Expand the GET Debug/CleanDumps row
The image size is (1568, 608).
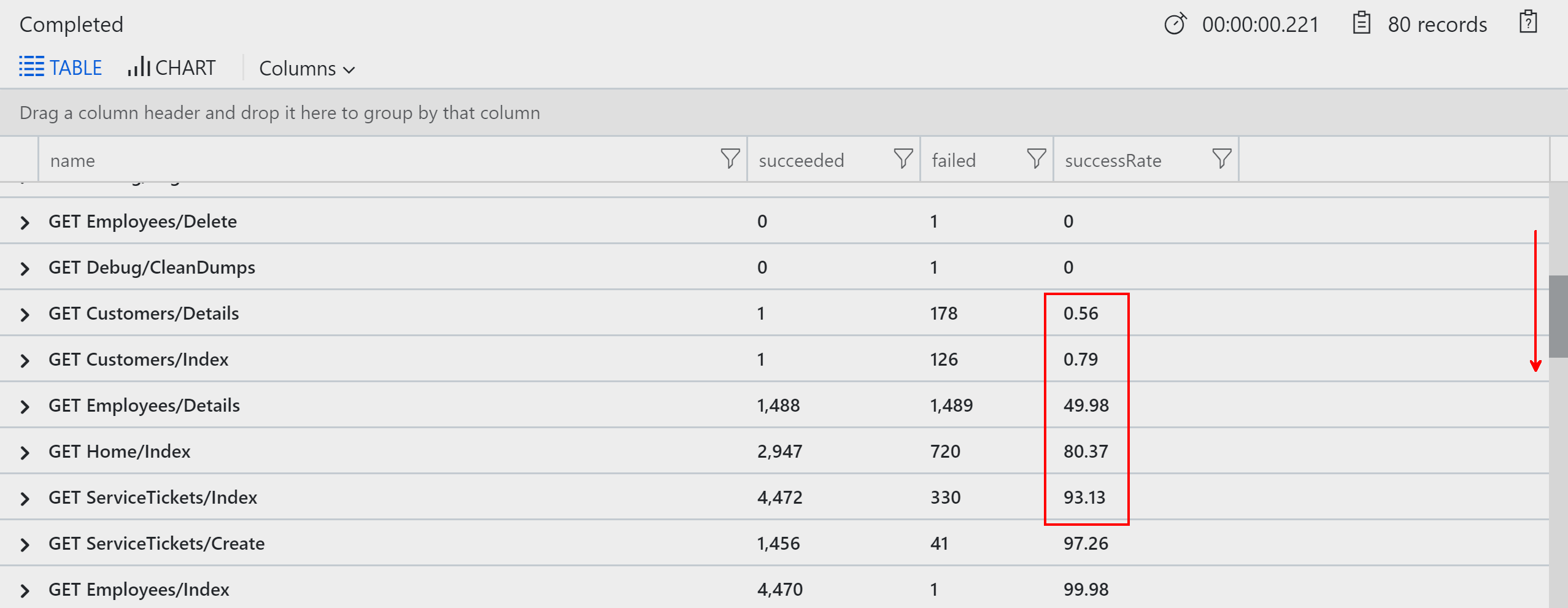tap(25, 267)
